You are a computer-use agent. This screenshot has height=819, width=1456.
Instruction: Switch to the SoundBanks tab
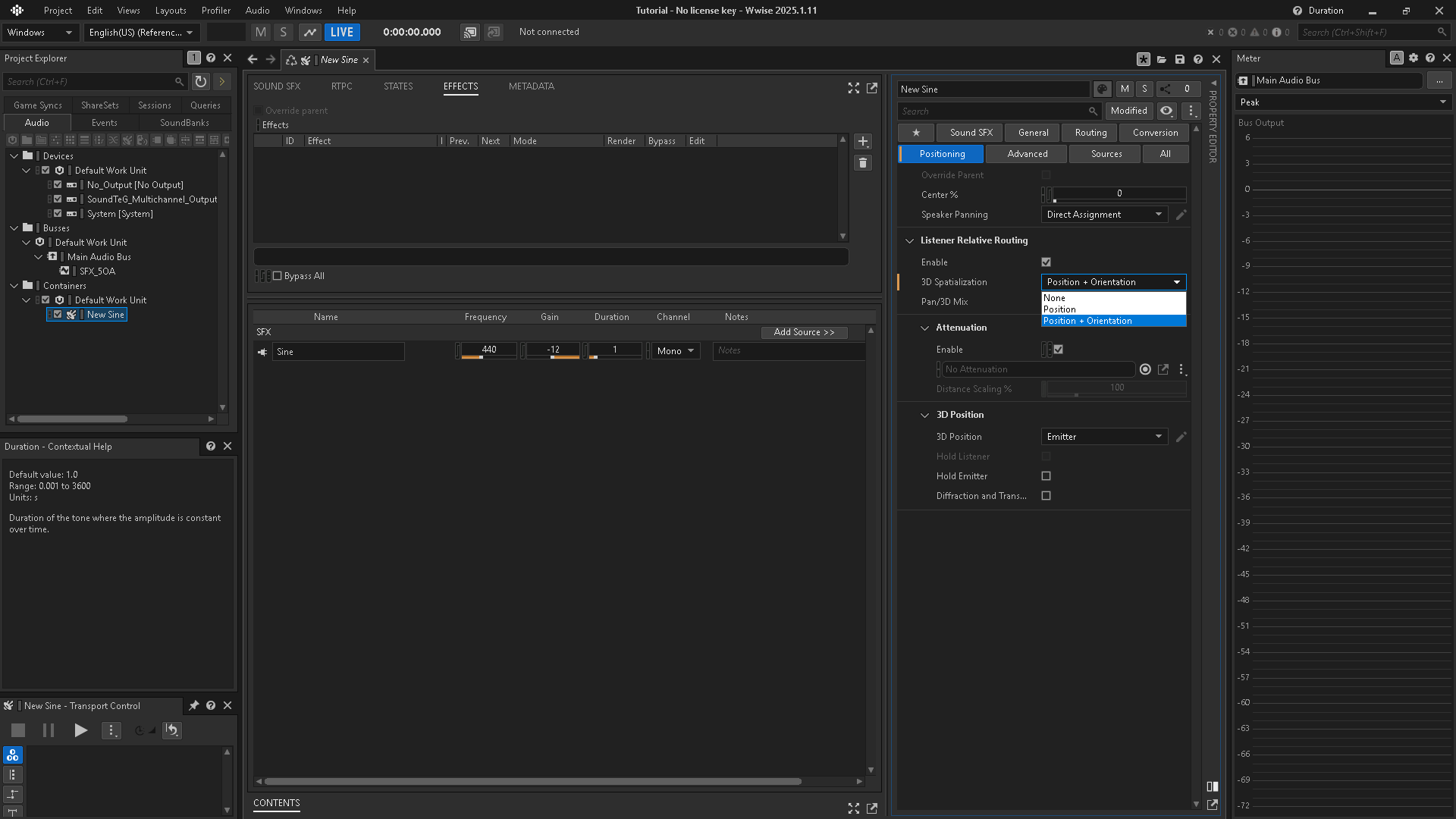tap(184, 123)
